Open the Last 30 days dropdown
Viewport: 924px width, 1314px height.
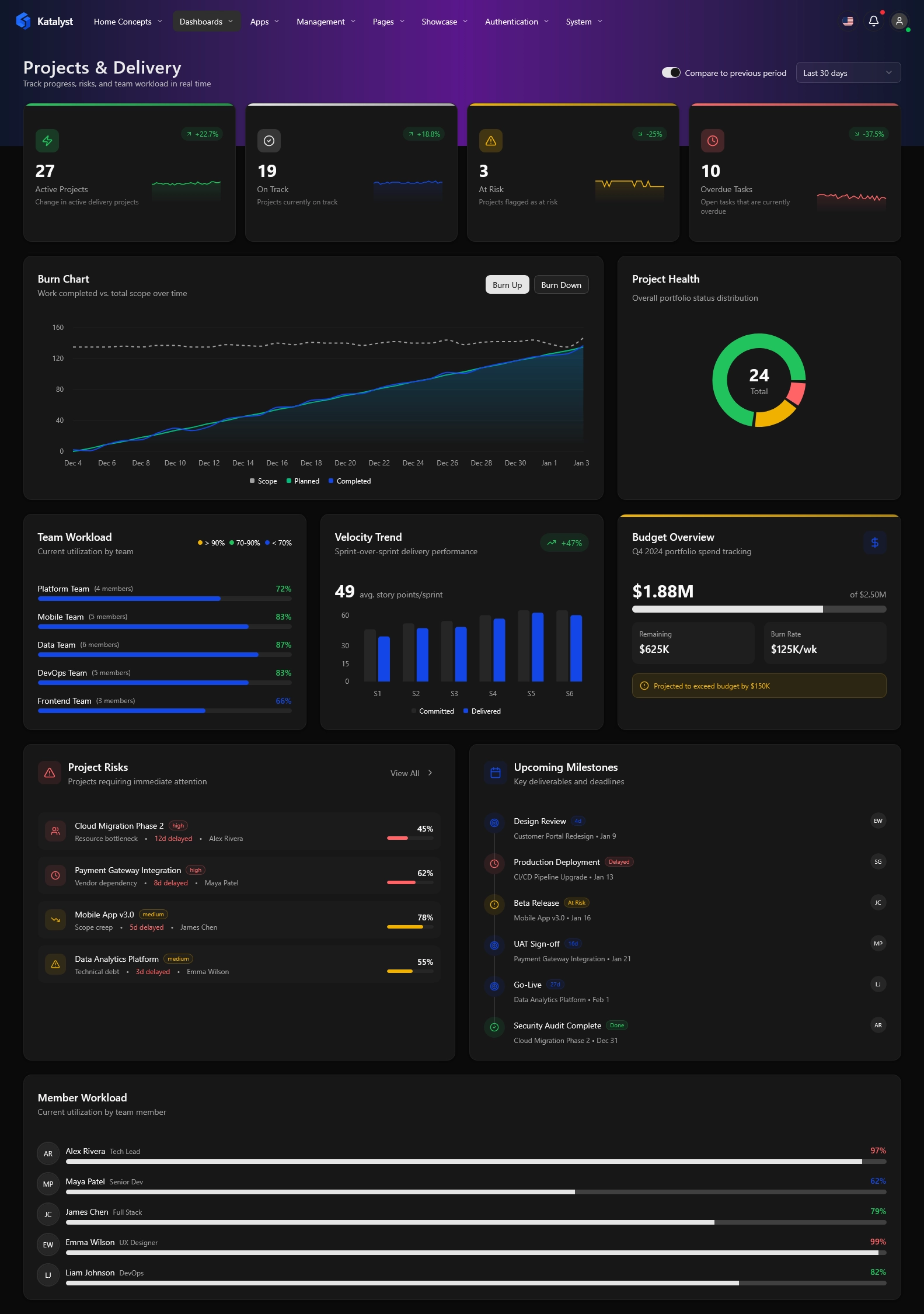point(848,73)
